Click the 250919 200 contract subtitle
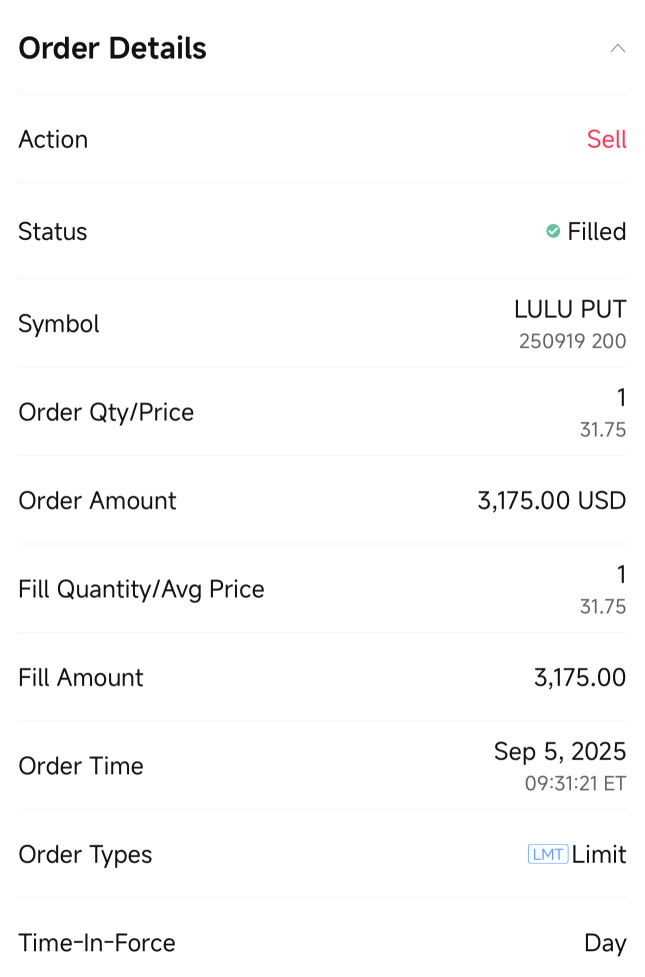This screenshot has width=645, height=977. (x=572, y=341)
